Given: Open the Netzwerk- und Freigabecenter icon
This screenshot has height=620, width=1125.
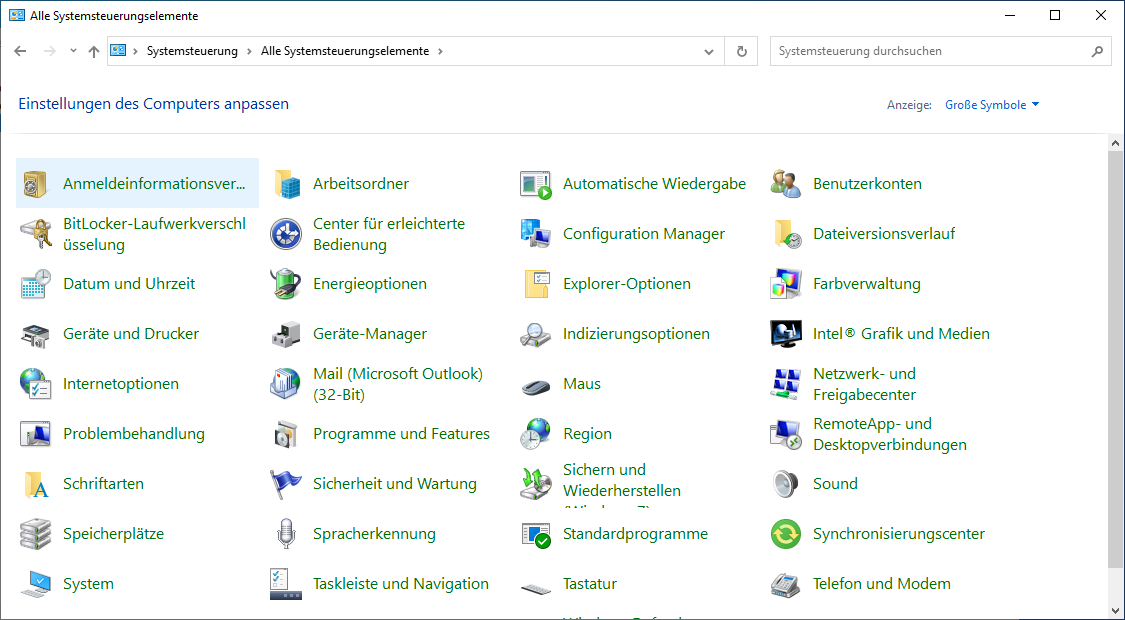Looking at the screenshot, I should [x=786, y=384].
